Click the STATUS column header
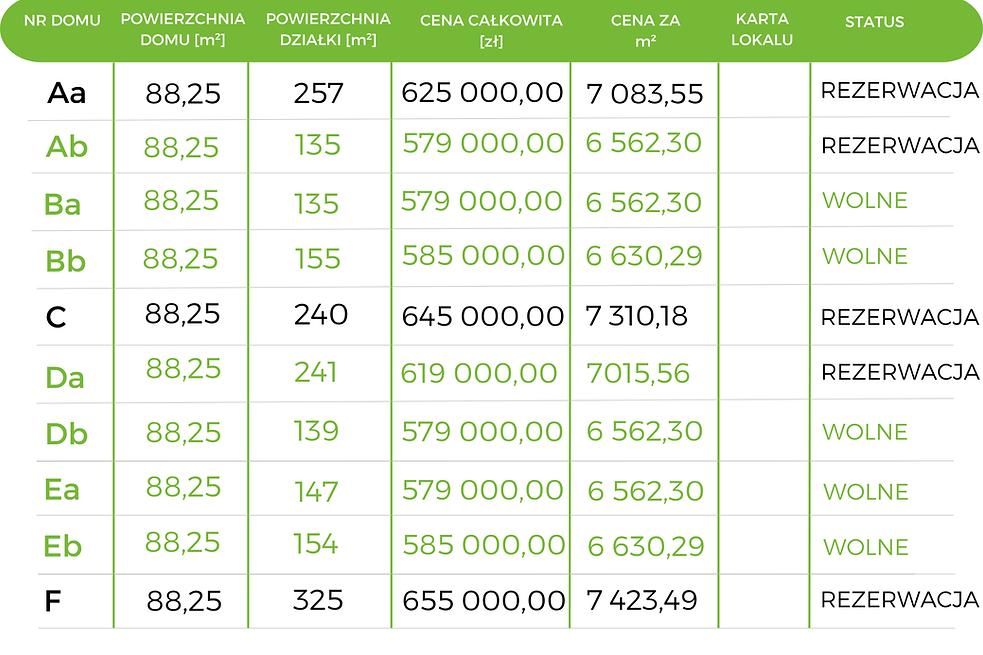983x655 pixels. (x=875, y=22)
